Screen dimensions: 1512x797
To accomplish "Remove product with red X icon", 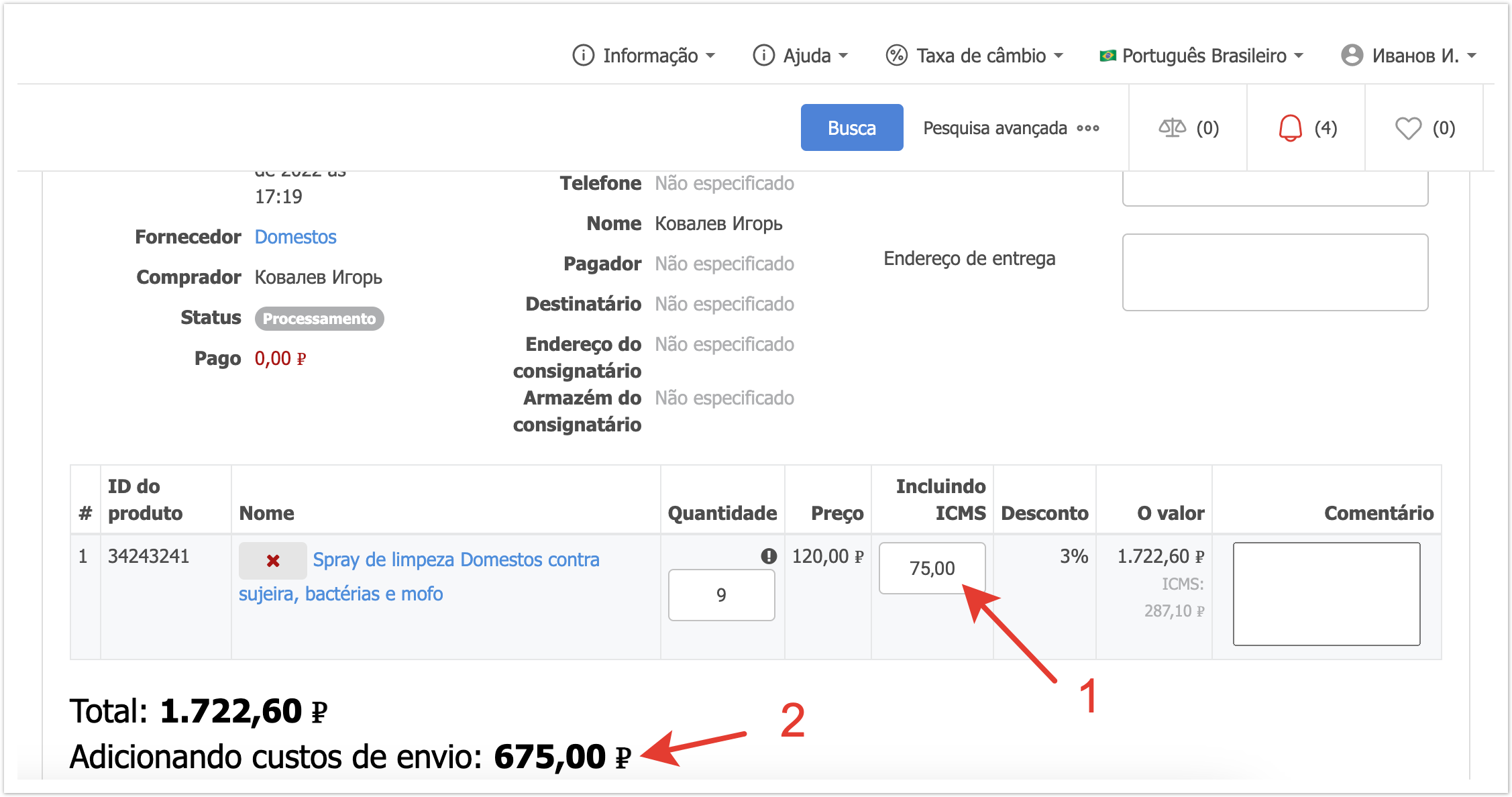I will click(x=273, y=561).
